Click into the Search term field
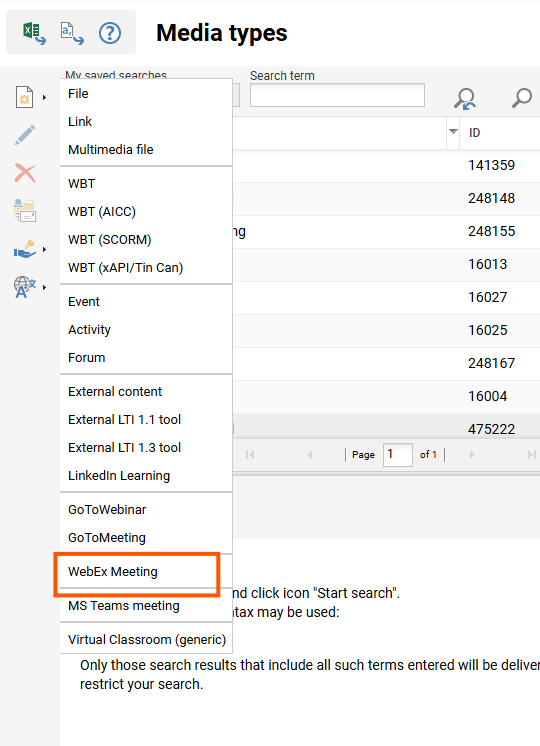 pyautogui.click(x=337, y=95)
